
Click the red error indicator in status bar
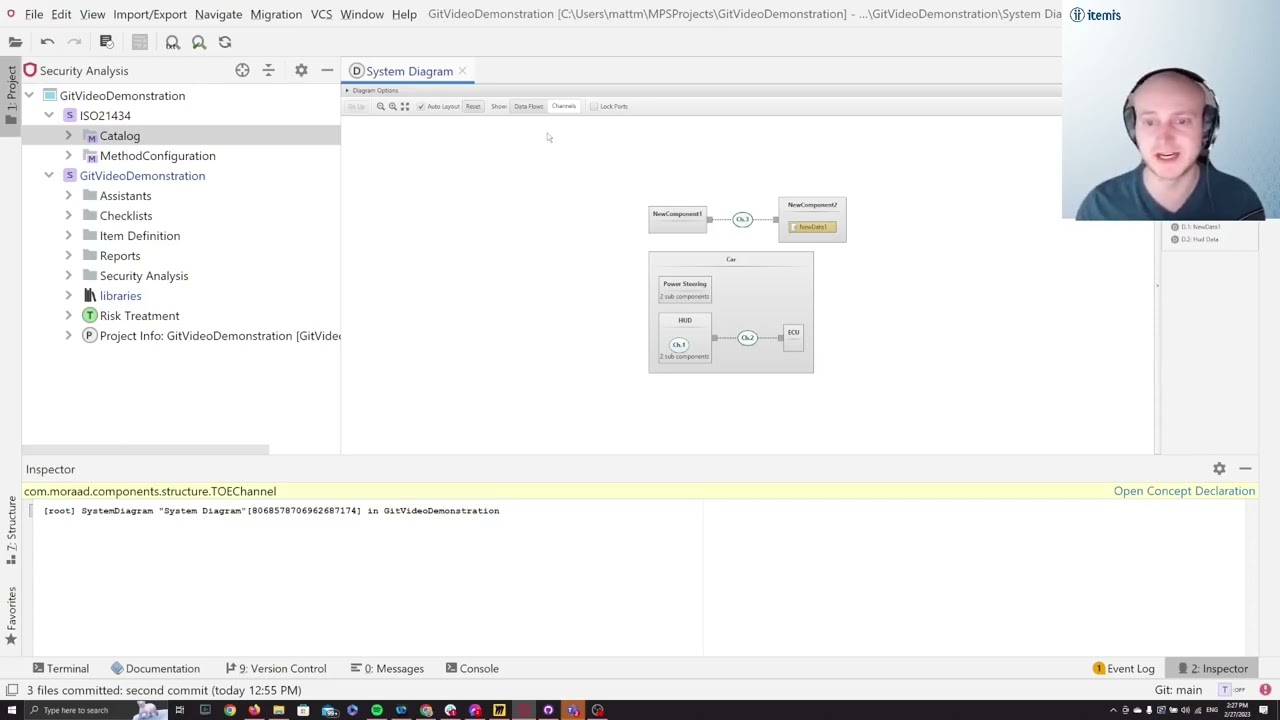tap(1265, 689)
